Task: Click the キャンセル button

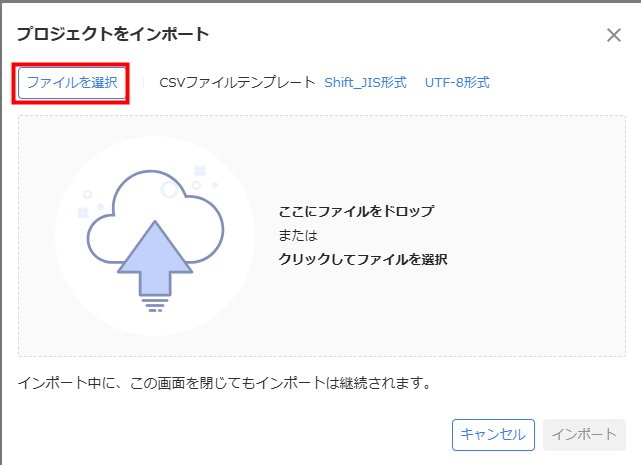Action: point(493,435)
